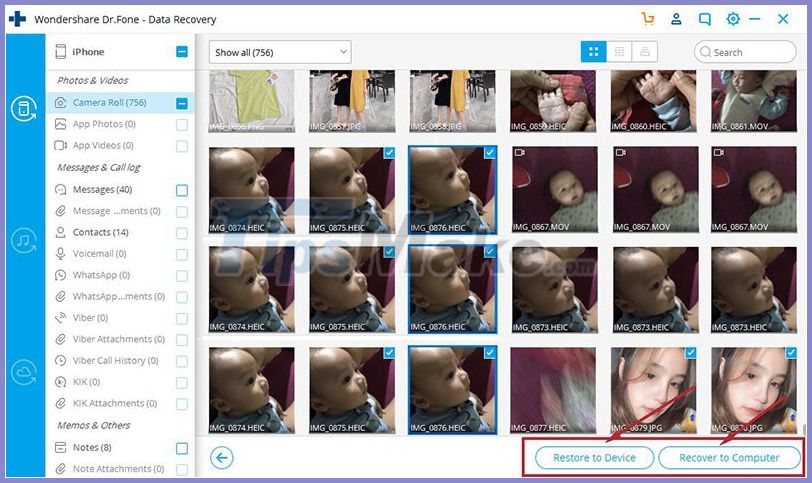This screenshot has width=812, height=483.
Task: Select recover from iCloud sidebar icon
Action: 24,372
